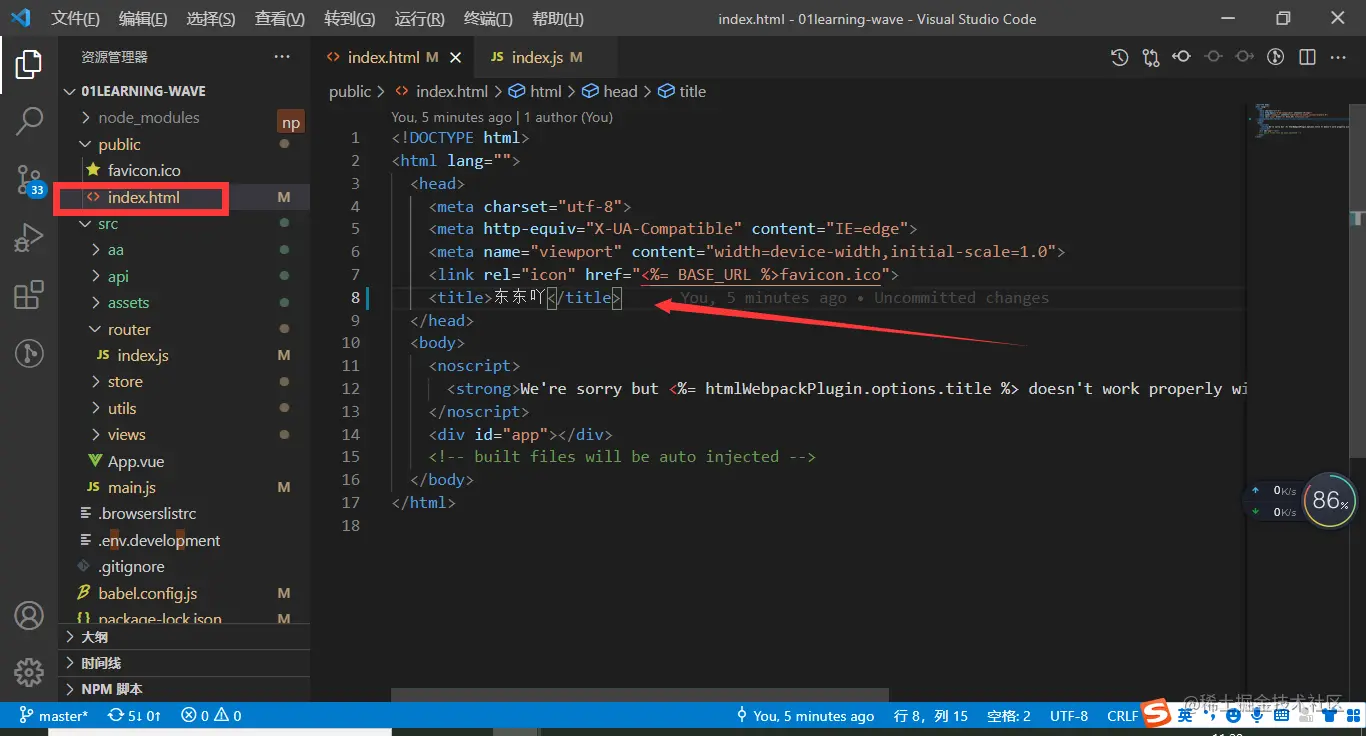Open babel.config.js file
This screenshot has height=736, width=1366.
184,594
